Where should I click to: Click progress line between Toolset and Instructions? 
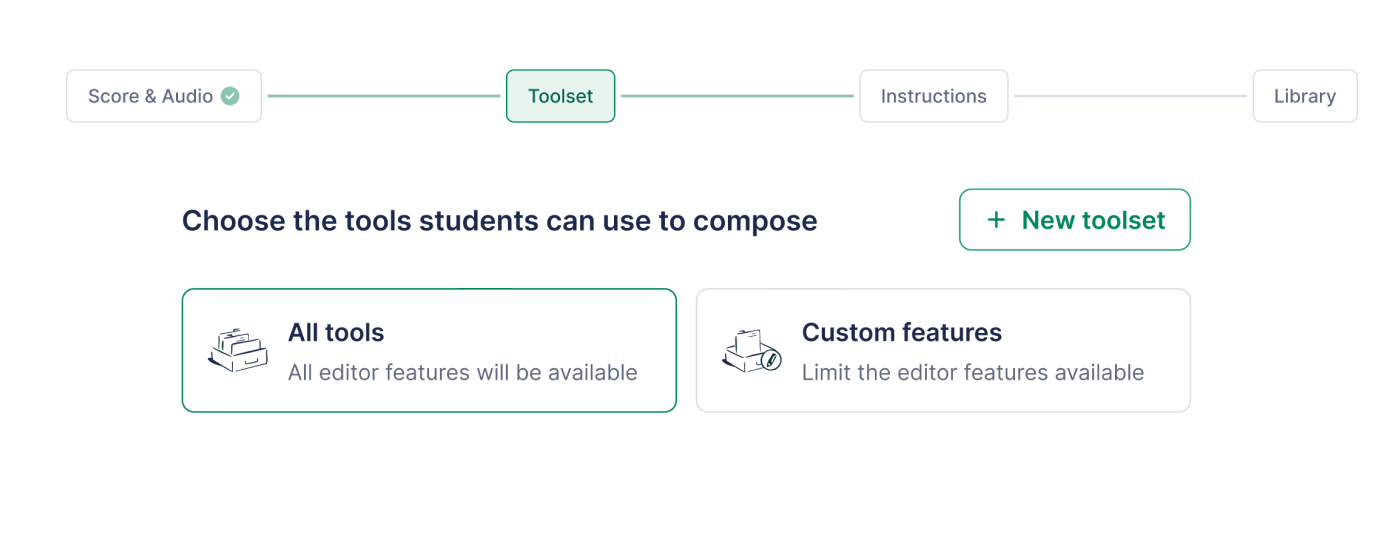(737, 96)
